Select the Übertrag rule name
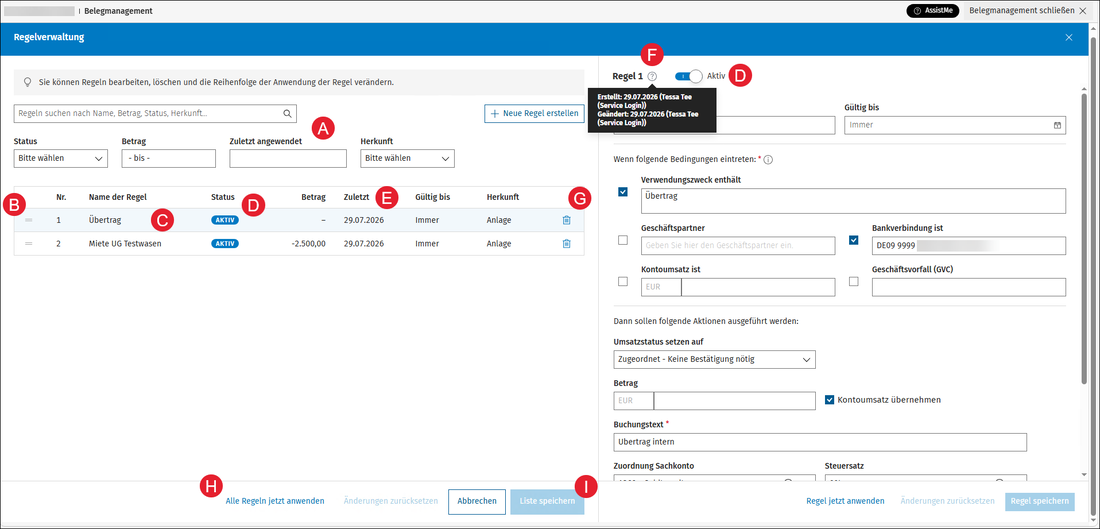 click(x=105, y=220)
